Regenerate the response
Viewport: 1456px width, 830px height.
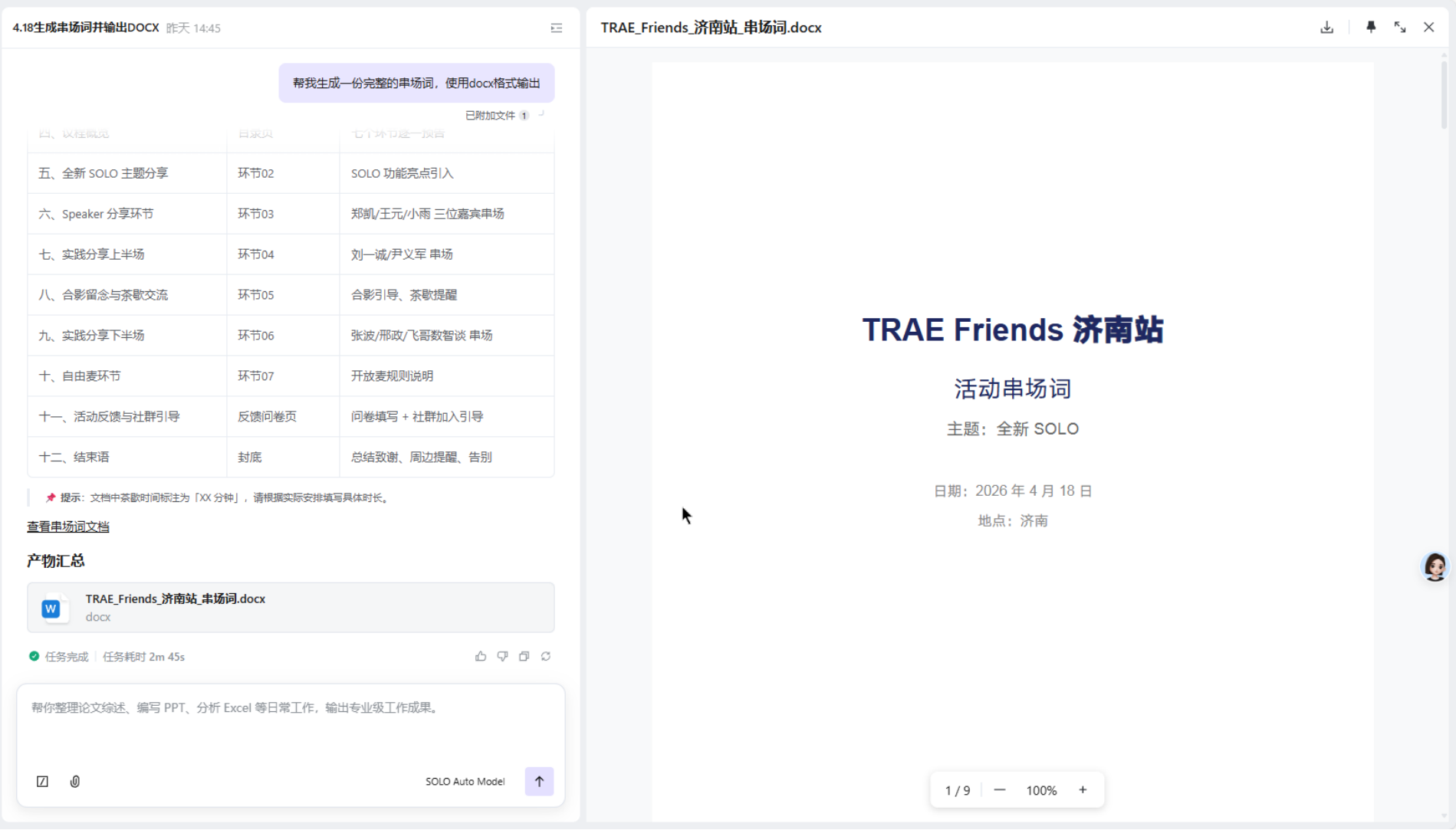pos(546,656)
